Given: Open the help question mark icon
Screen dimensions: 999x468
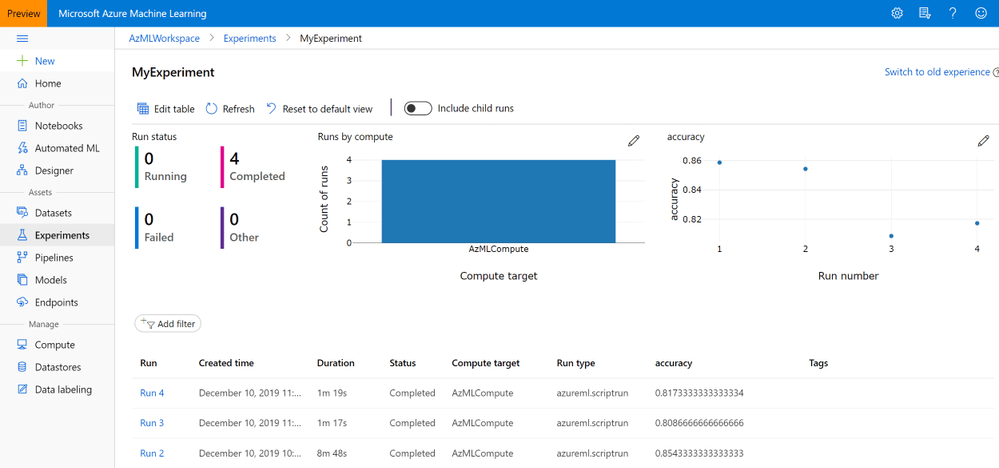Looking at the screenshot, I should [952, 13].
